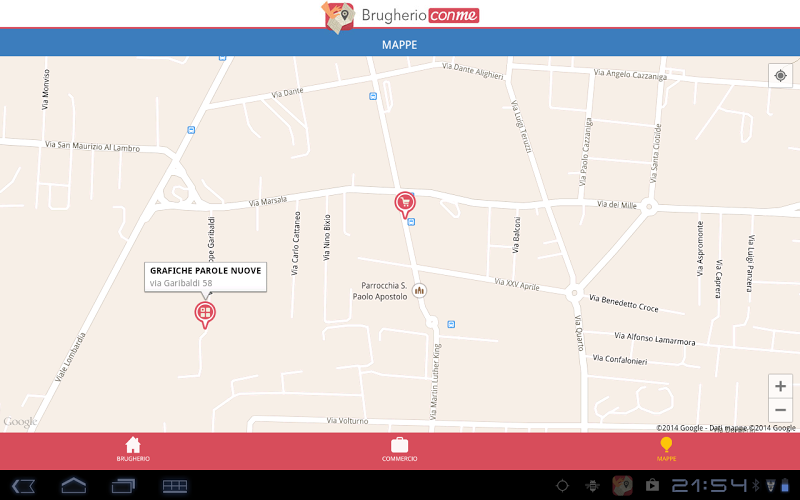Image resolution: width=800 pixels, height=500 pixels.
Task: Tap the my-location crosshair button
Action: pyautogui.click(x=780, y=76)
